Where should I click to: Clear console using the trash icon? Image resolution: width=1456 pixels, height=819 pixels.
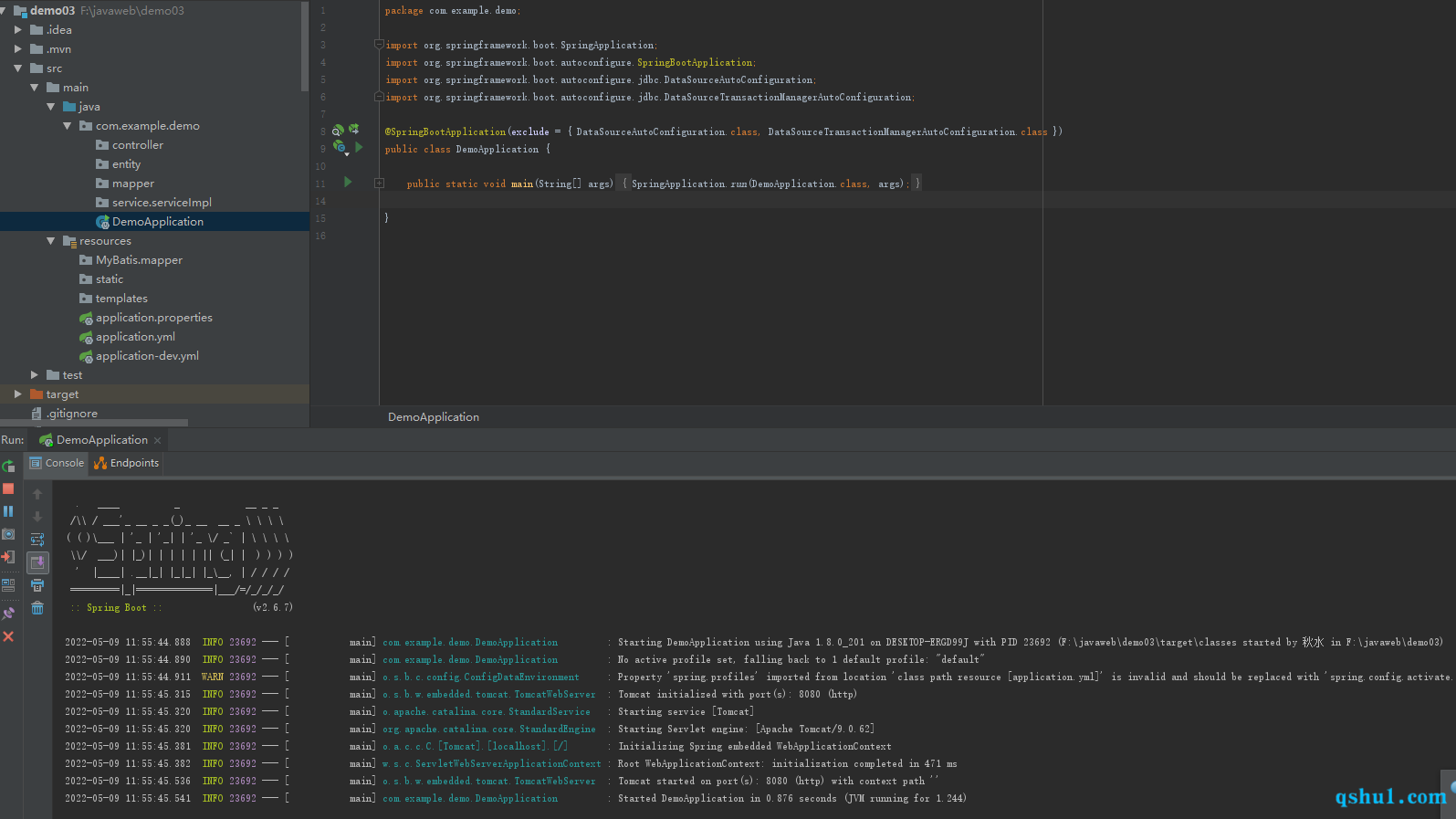point(37,608)
